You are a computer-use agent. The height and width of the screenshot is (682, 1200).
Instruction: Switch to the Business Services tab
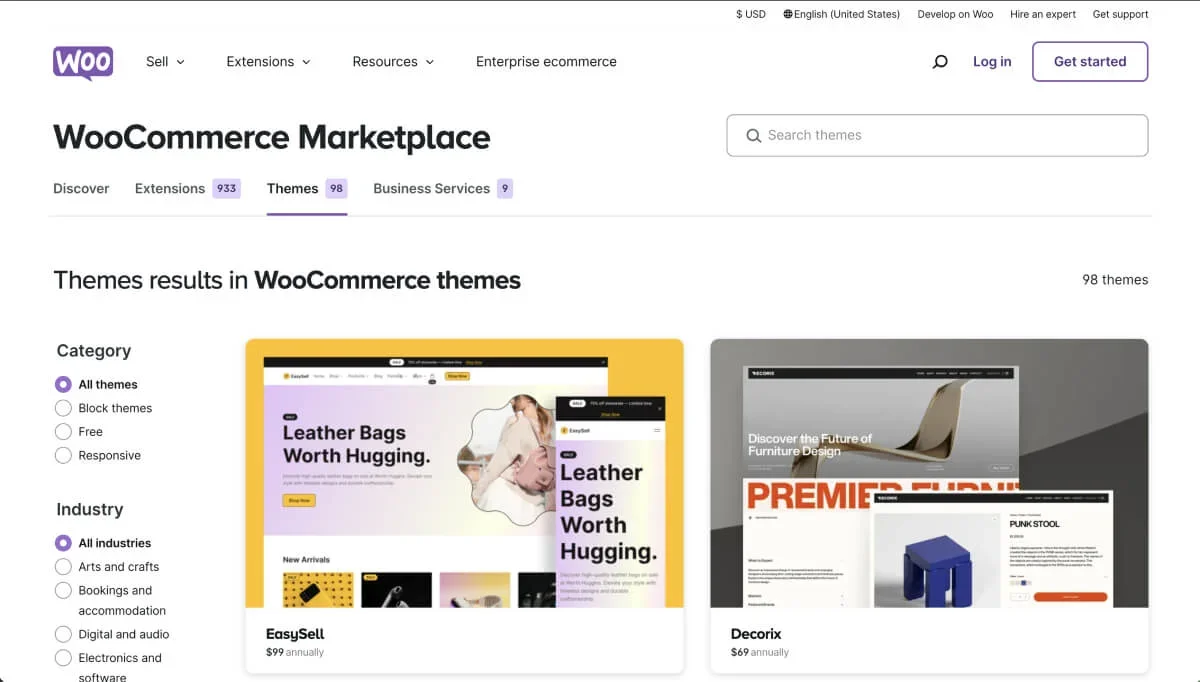click(430, 188)
